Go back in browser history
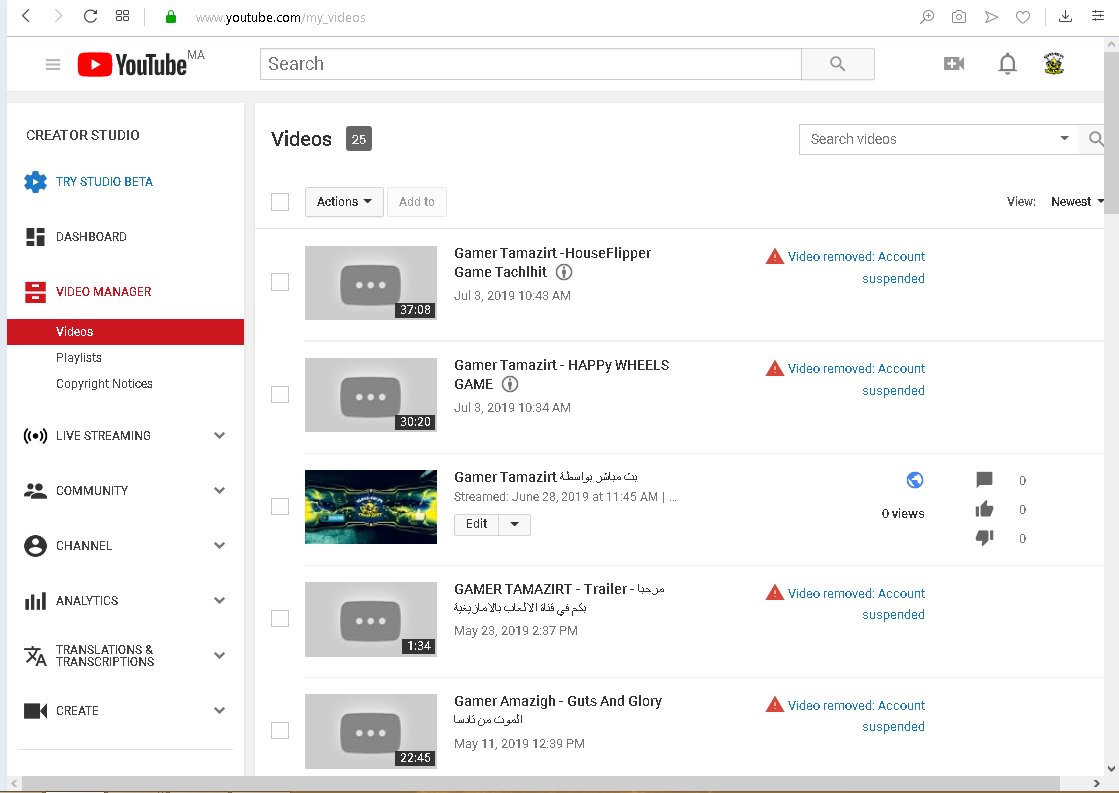This screenshot has width=1119, height=793. [x=26, y=16]
